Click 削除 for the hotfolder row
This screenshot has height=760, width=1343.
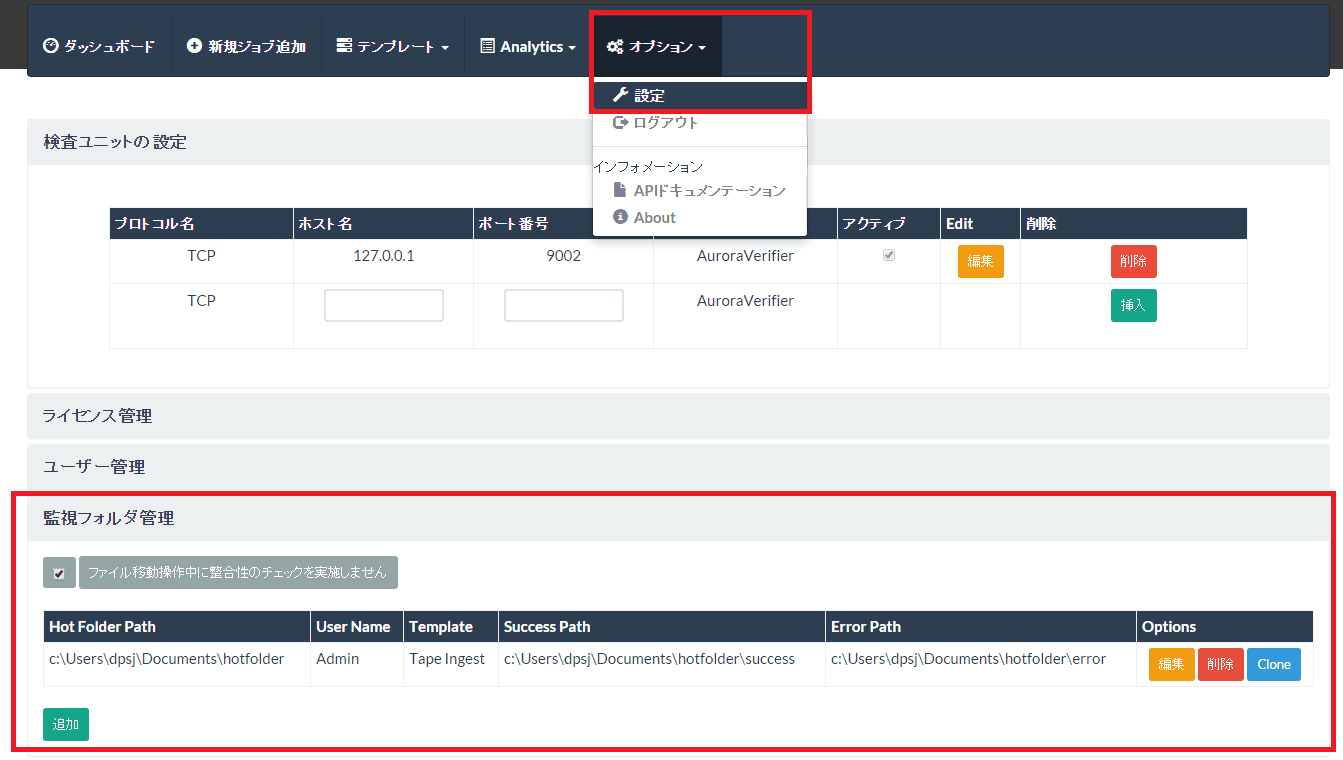pyautogui.click(x=1221, y=664)
